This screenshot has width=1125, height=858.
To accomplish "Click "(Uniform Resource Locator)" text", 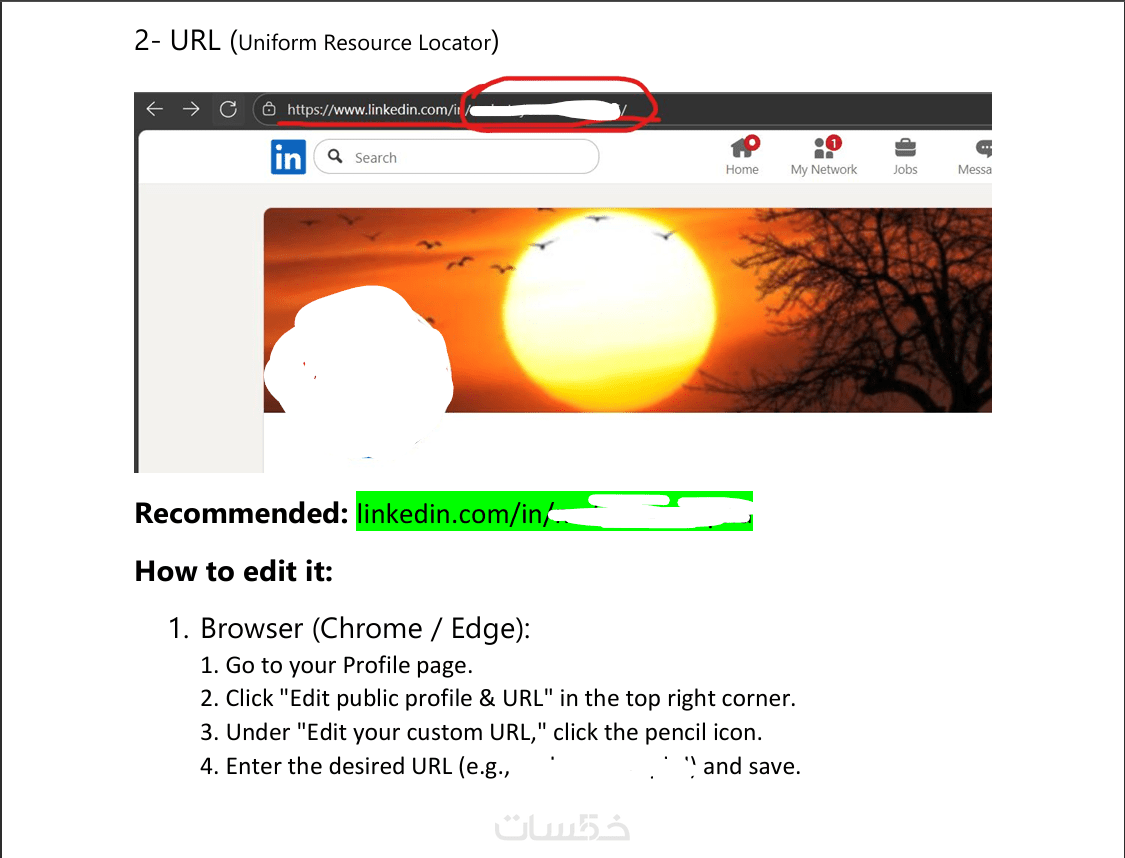I will 364,42.
